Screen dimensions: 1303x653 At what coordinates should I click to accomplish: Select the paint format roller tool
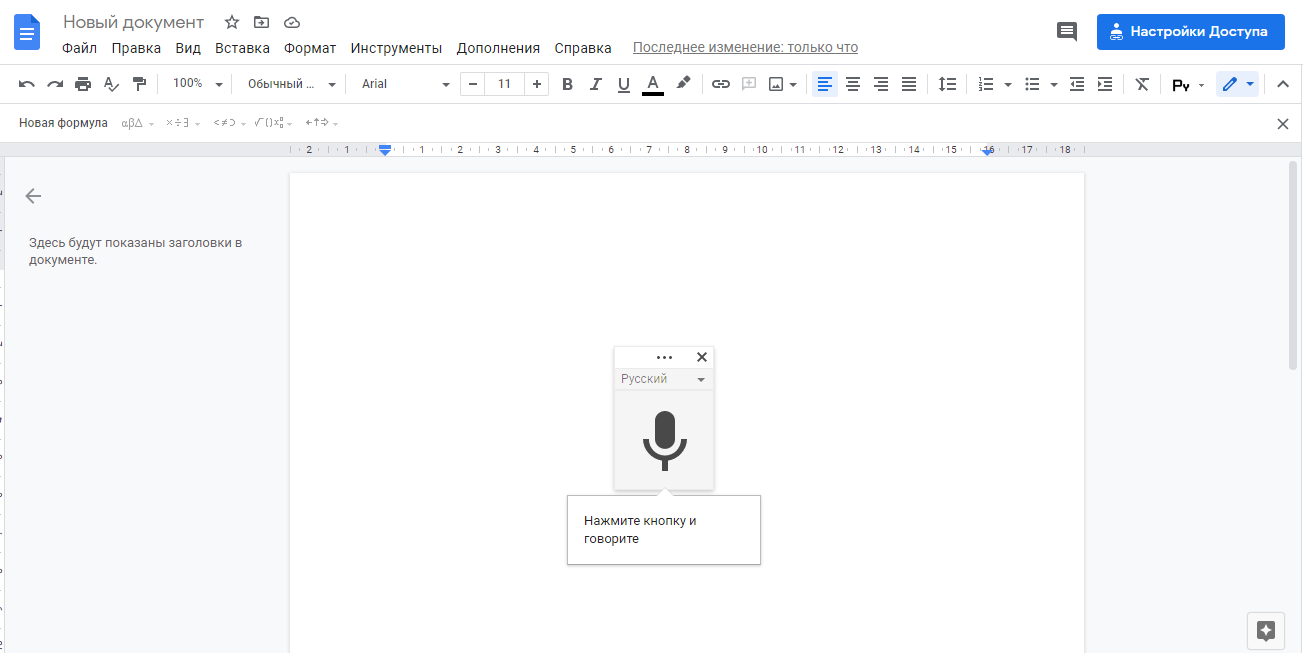(139, 84)
